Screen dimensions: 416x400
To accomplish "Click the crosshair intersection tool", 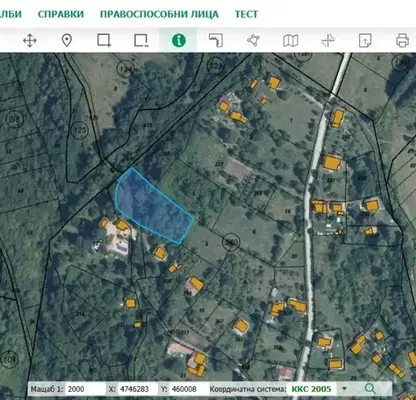I will (328, 41).
